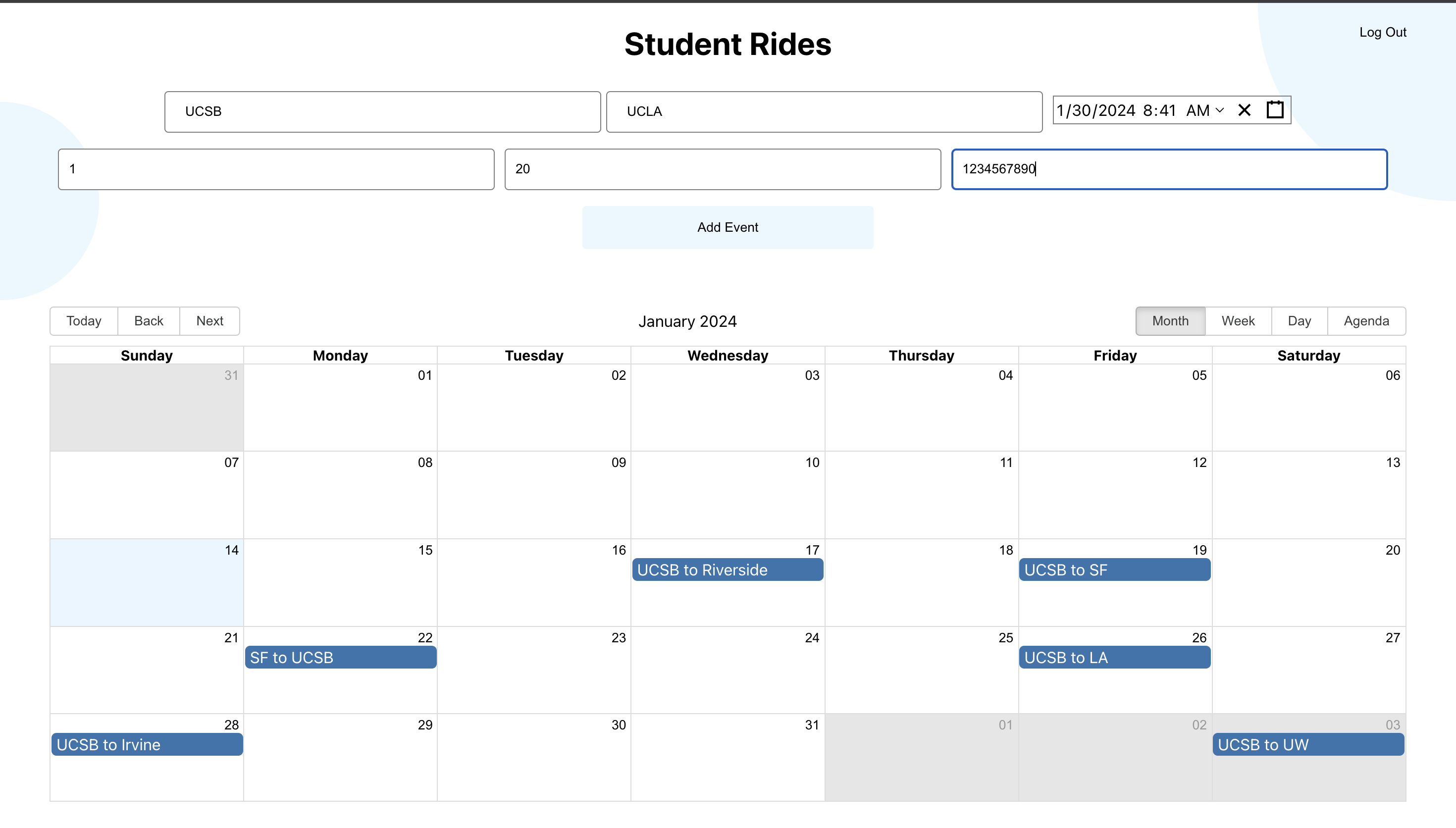Image resolution: width=1456 pixels, height=828 pixels.
Task: Advance to next month
Action: pos(209,321)
